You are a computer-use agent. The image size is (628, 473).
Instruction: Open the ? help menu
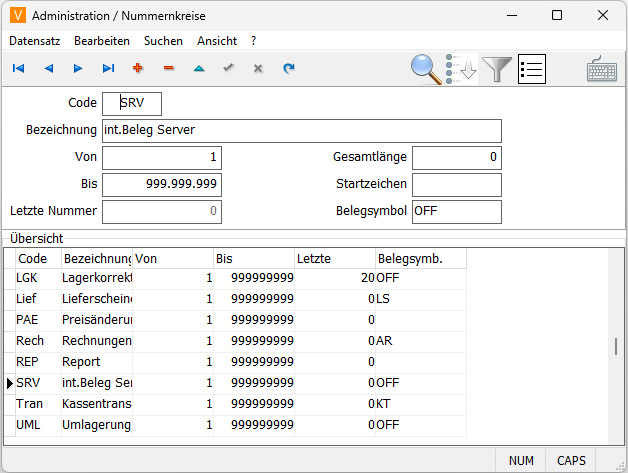(x=254, y=41)
